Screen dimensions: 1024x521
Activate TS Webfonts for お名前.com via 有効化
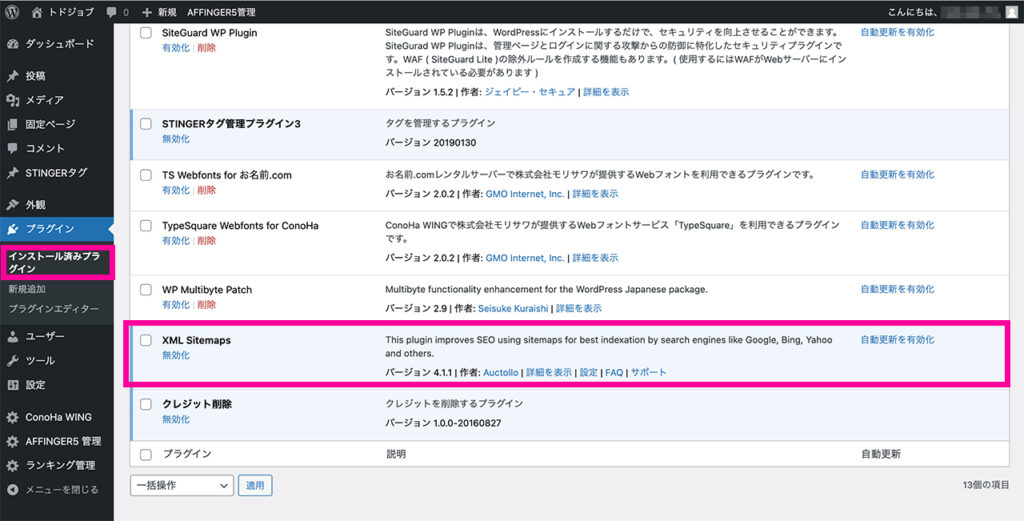click(x=176, y=190)
